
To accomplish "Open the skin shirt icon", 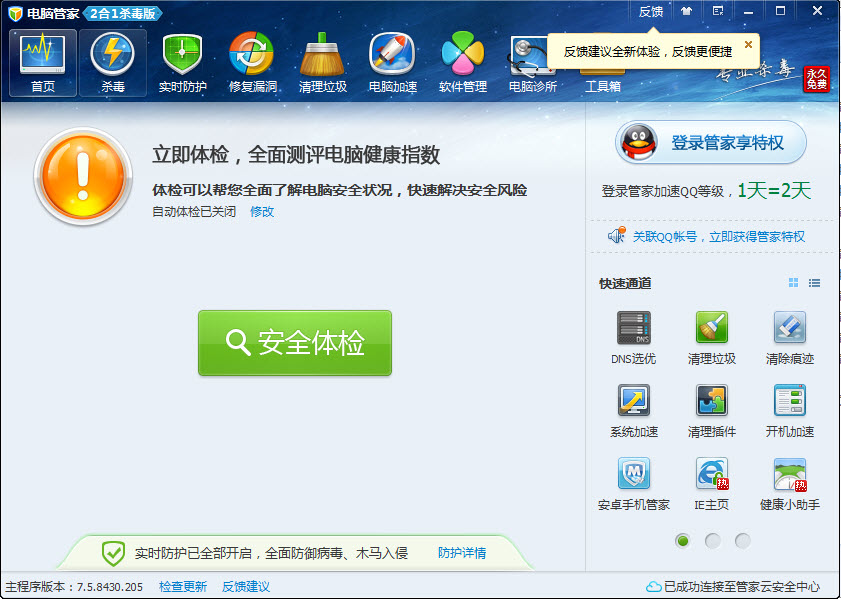I will coord(687,11).
